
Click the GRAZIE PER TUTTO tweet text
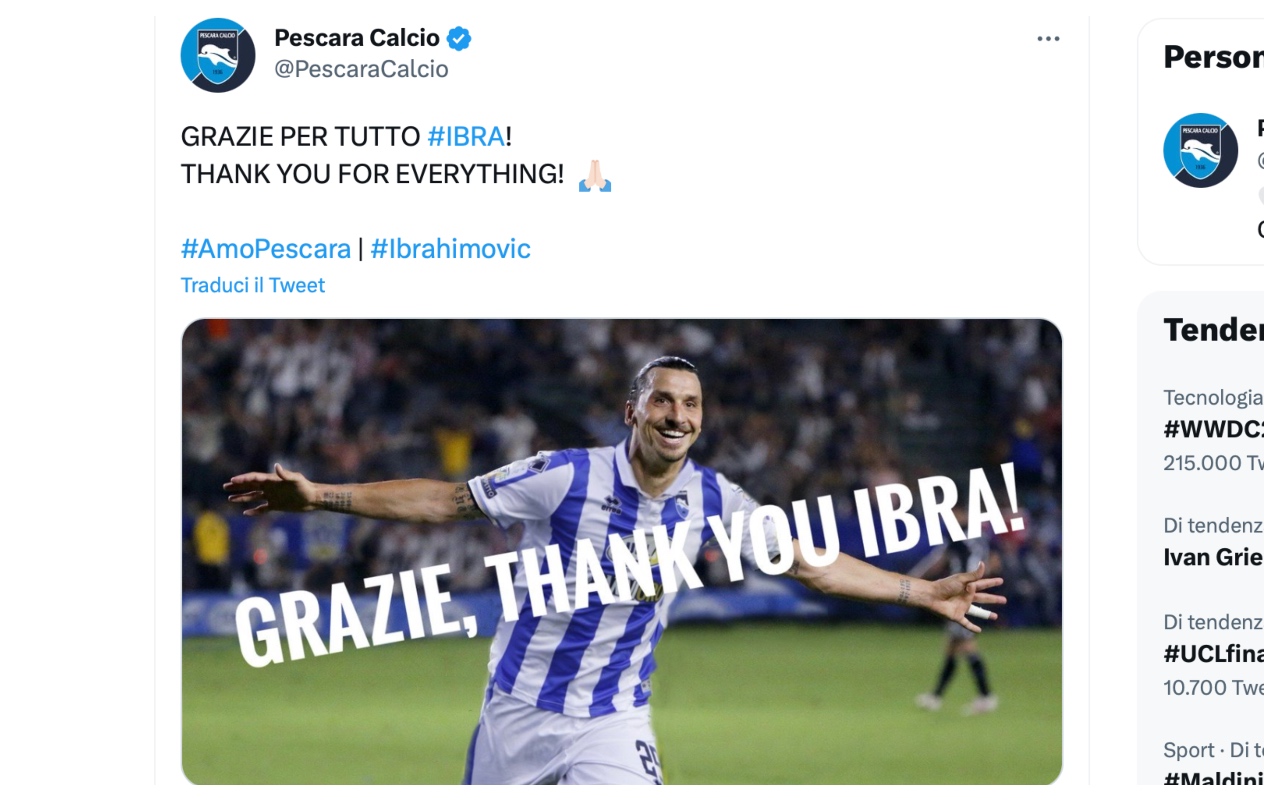point(300,136)
